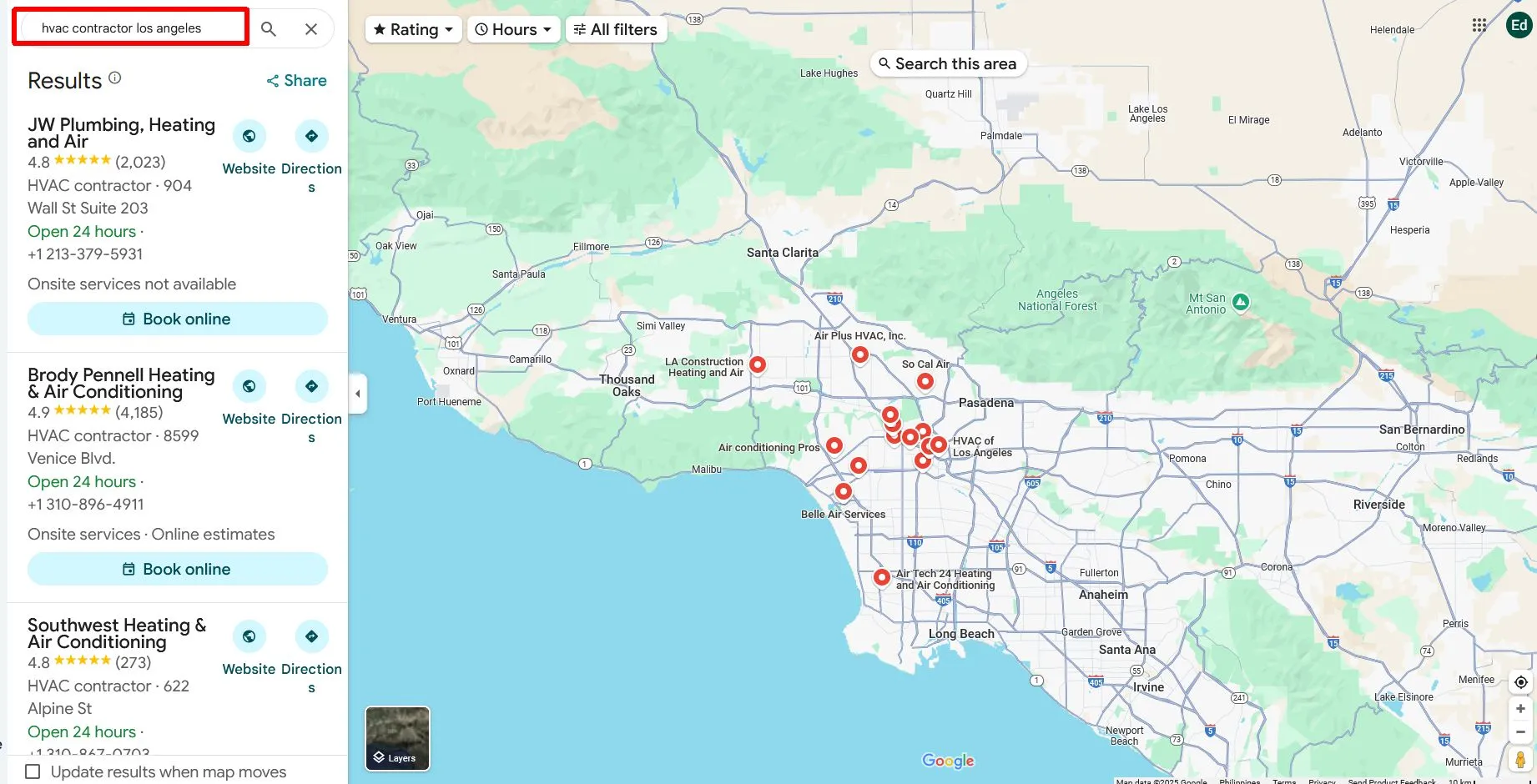This screenshot has width=1537, height=784.
Task: Click the HVAC of Los Angeles pin
Action: [939, 445]
